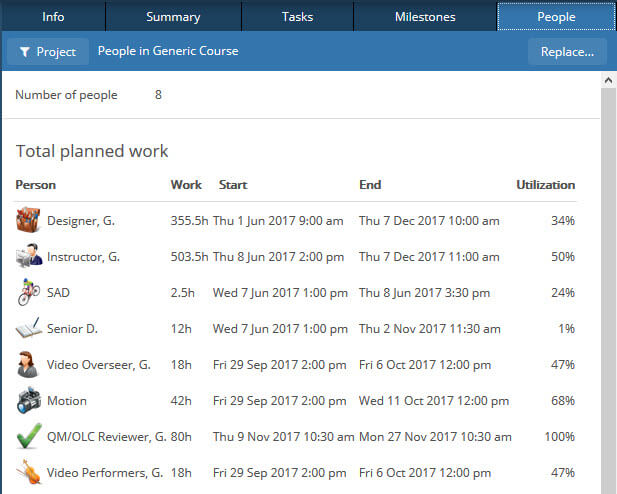Click the filter funnel icon on Project button
Viewport: 617px width, 494px height.
coord(24,52)
